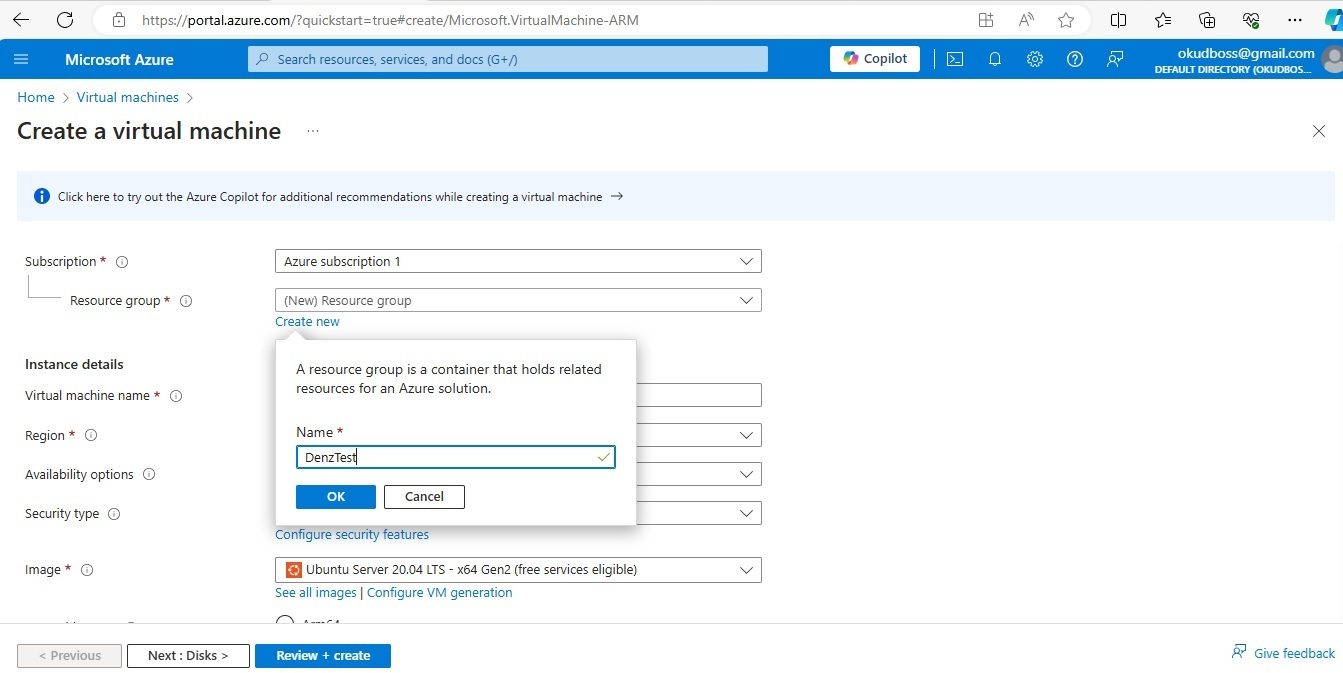
Task: Open the Help question mark icon
Action: (1075, 59)
